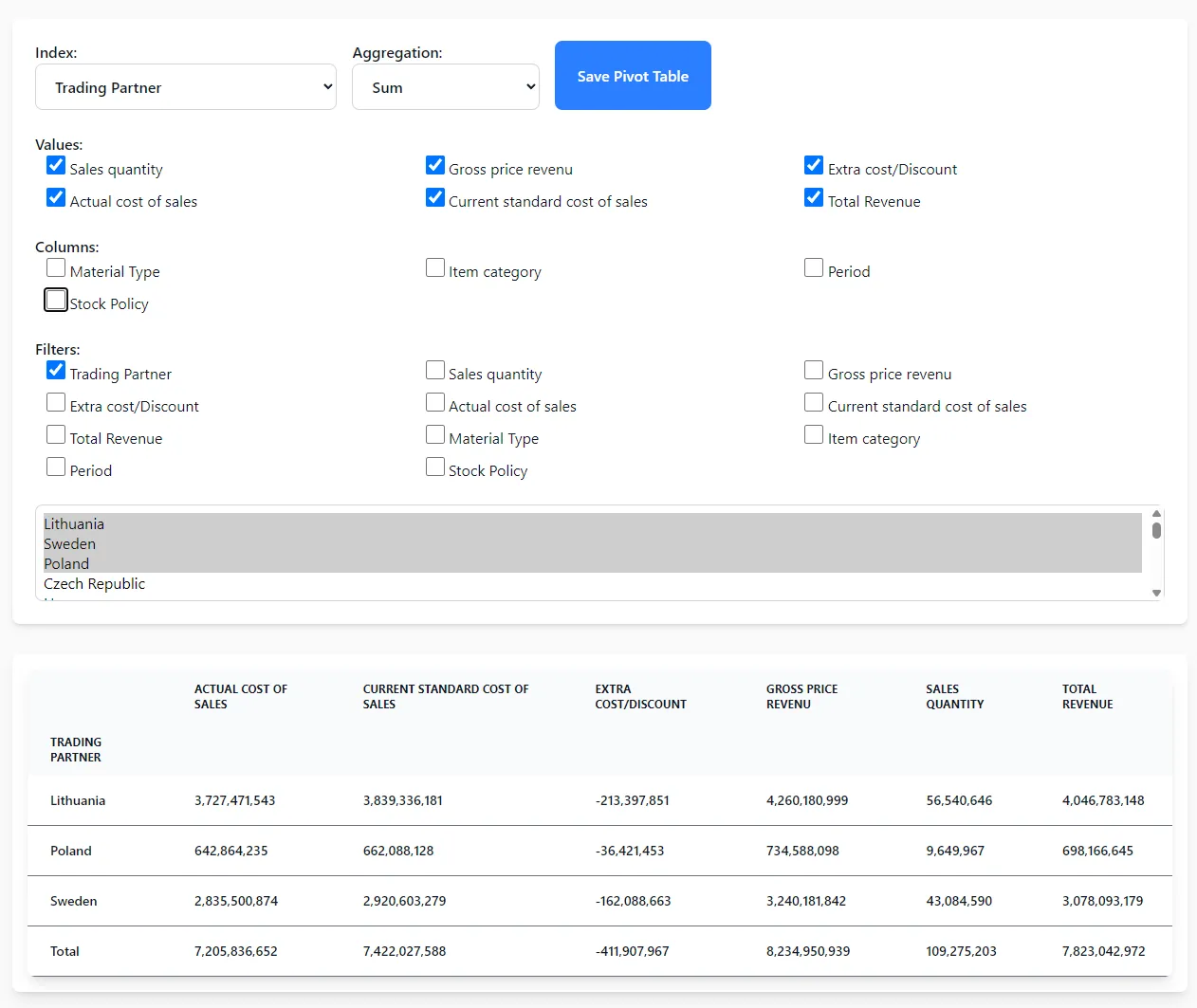The width and height of the screenshot is (1197, 1008).
Task: Check Period under Filters
Action: tap(56, 467)
